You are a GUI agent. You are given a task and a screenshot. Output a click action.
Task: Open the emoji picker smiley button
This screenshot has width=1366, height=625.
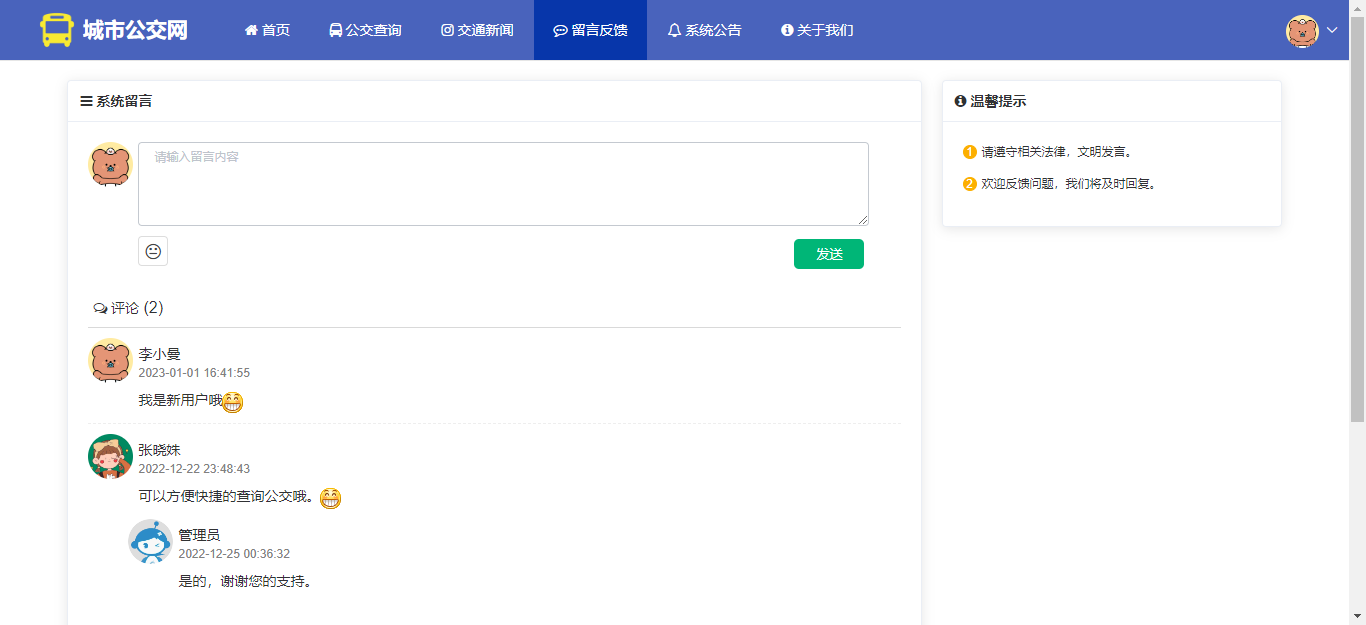[153, 251]
